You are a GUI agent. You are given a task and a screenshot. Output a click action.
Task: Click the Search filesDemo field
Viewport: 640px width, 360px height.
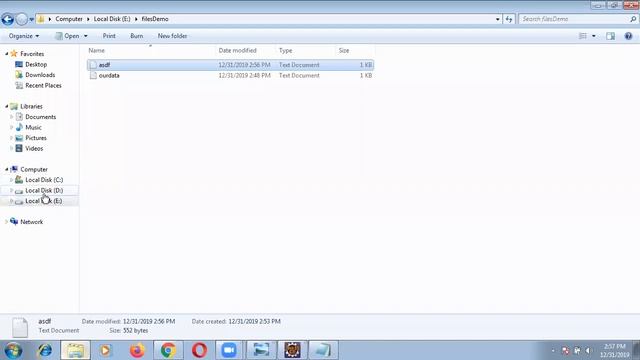pos(574,19)
